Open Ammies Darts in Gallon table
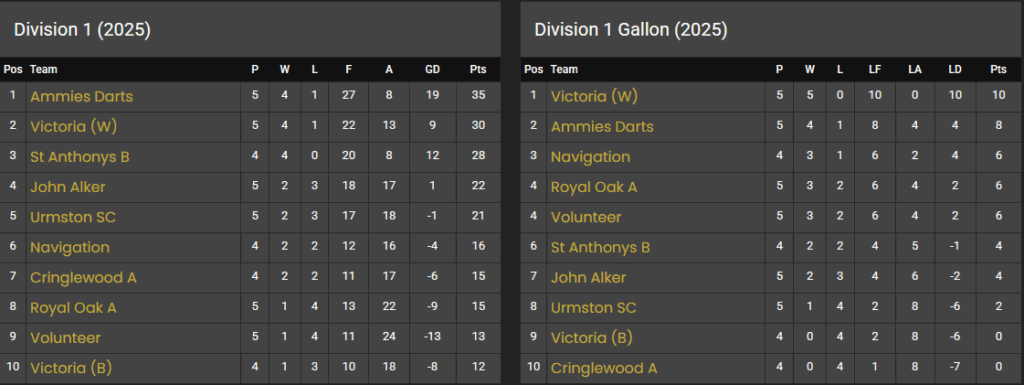This screenshot has height=385, width=1024. 602,127
